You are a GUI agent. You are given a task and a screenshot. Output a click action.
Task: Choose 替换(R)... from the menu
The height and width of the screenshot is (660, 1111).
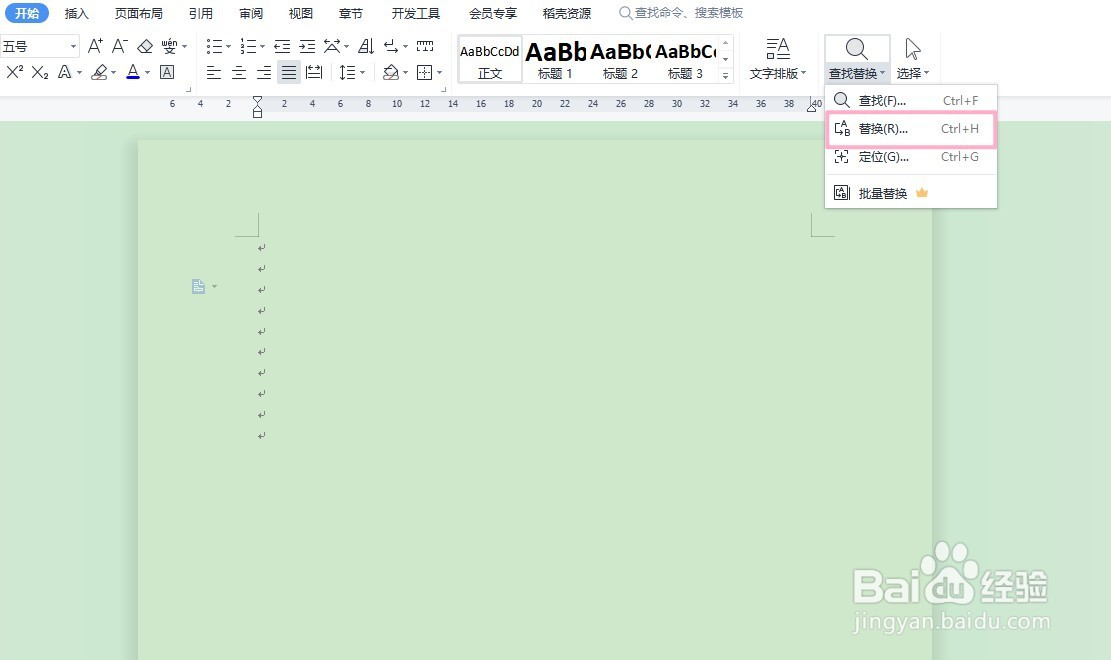(910, 129)
